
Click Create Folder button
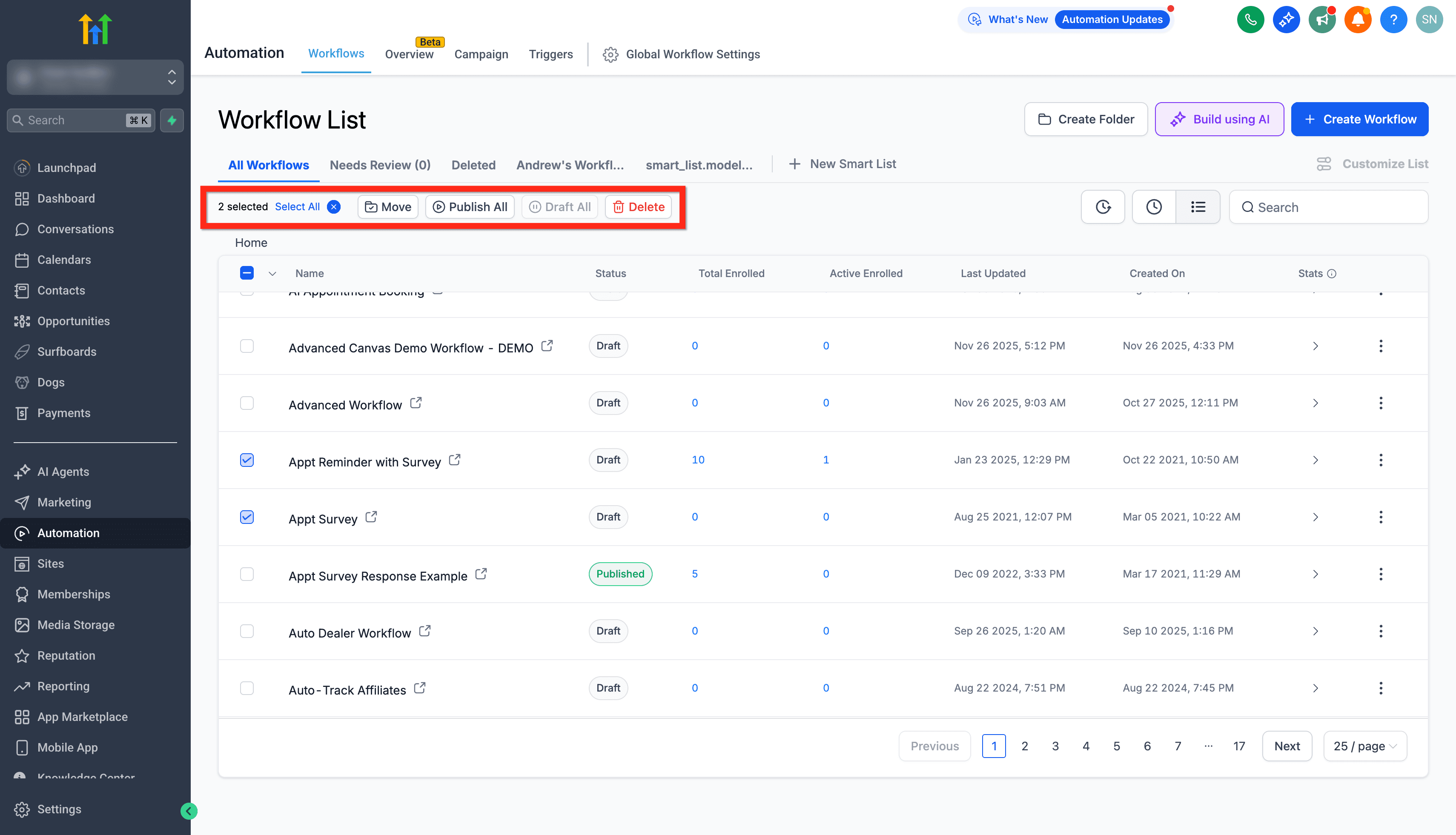pos(1086,119)
